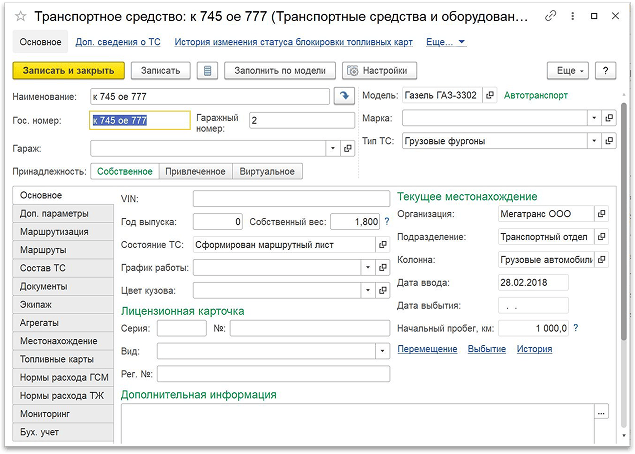Viewport: 635px width, 454px height.
Task: Click Заполнить по модели button
Action: [x=280, y=70]
